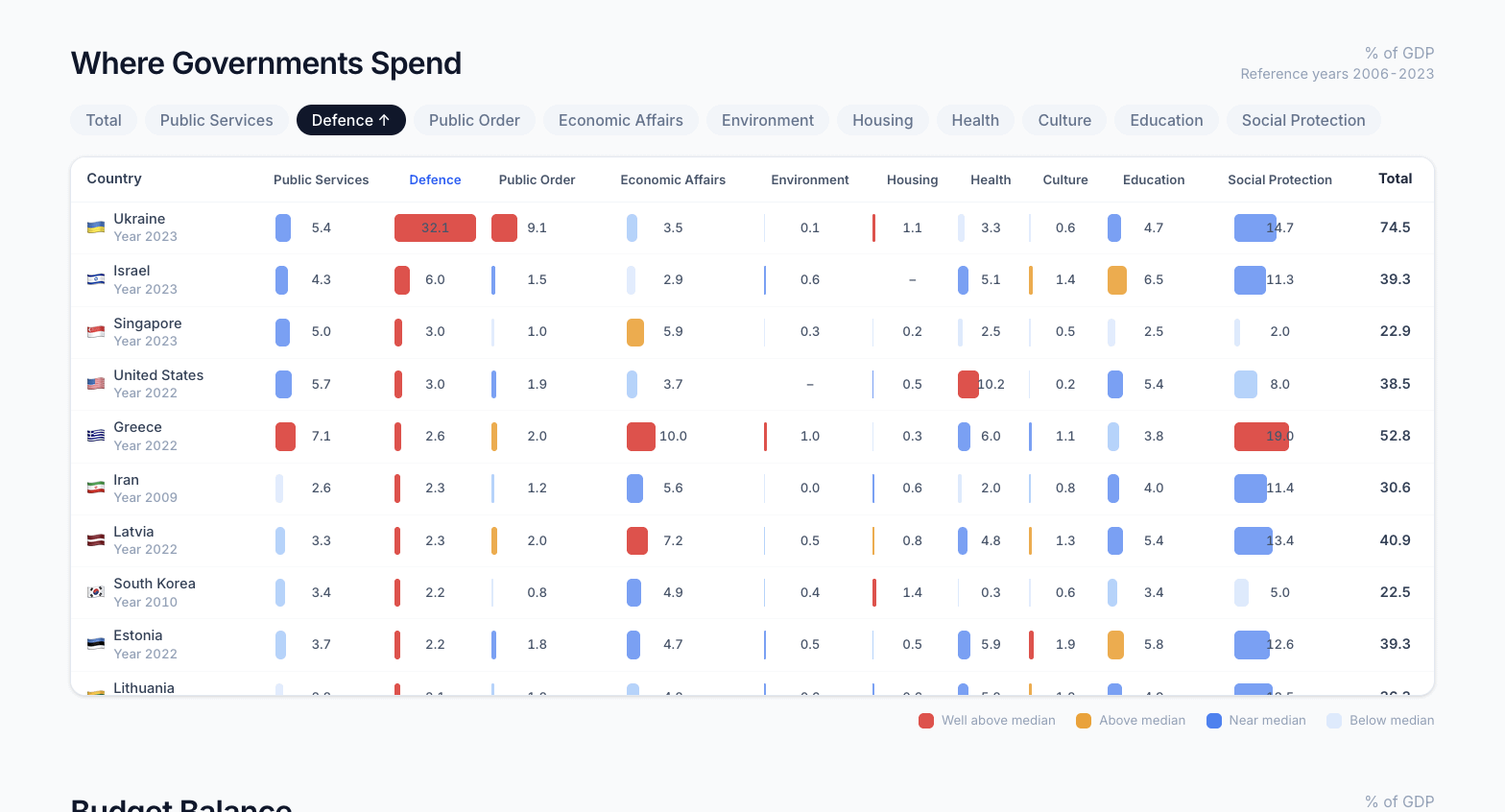
Task: Click the United States flag icon
Action: [96, 384]
